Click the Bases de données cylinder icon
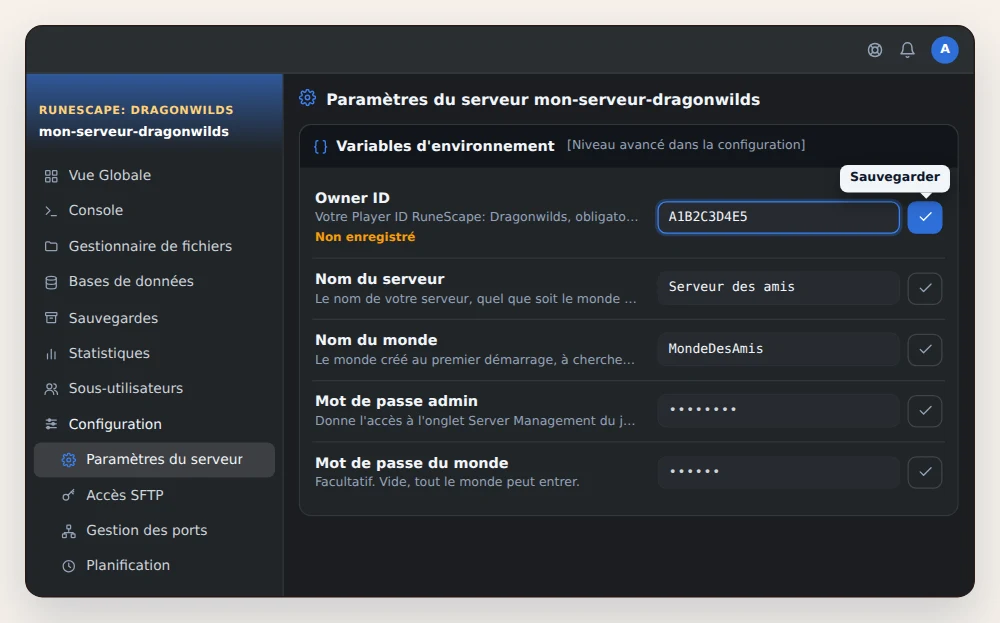Screen dimensions: 1000x623 (x=51, y=282)
